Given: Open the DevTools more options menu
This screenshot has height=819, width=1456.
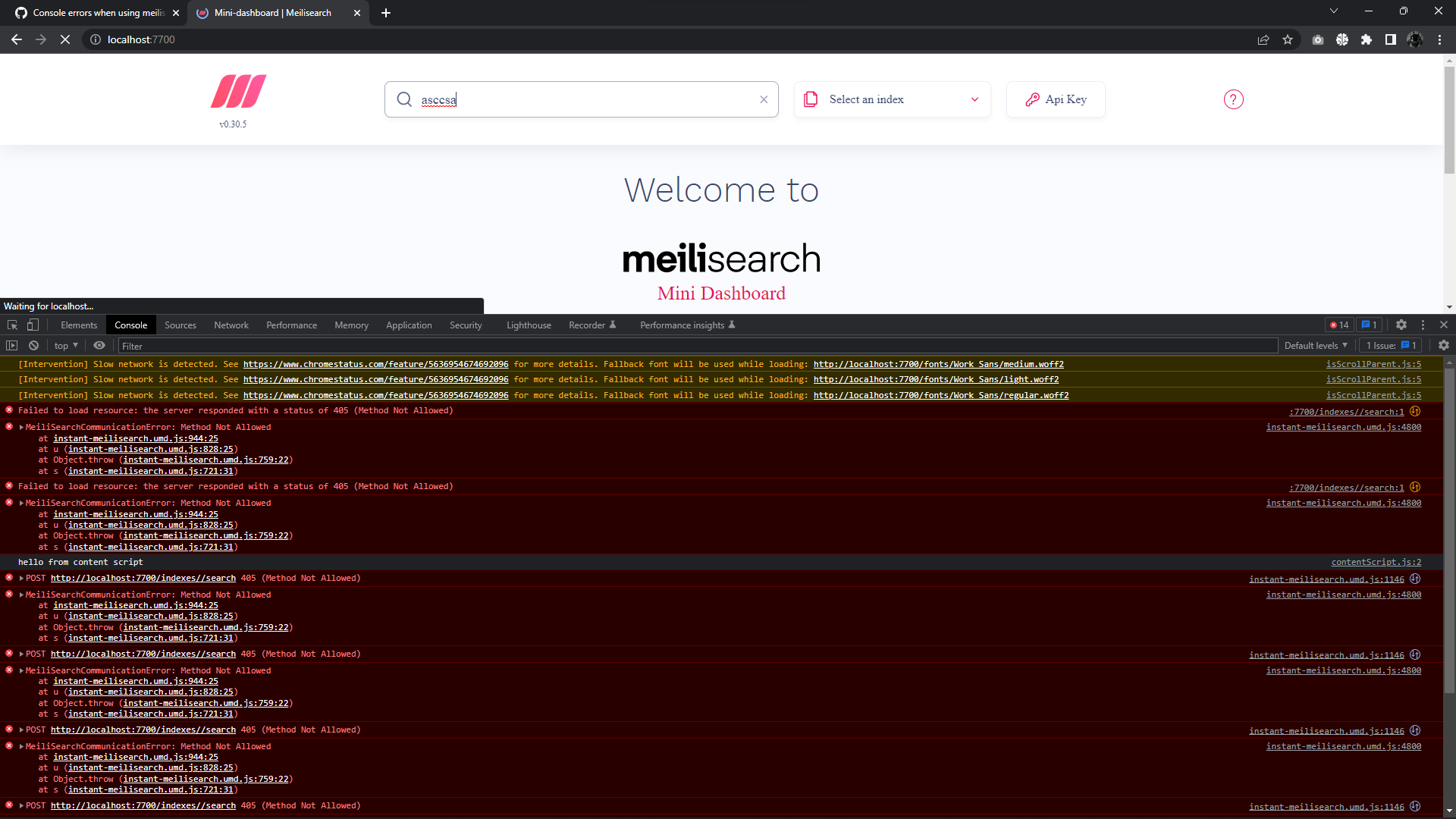Looking at the screenshot, I should click(x=1423, y=325).
